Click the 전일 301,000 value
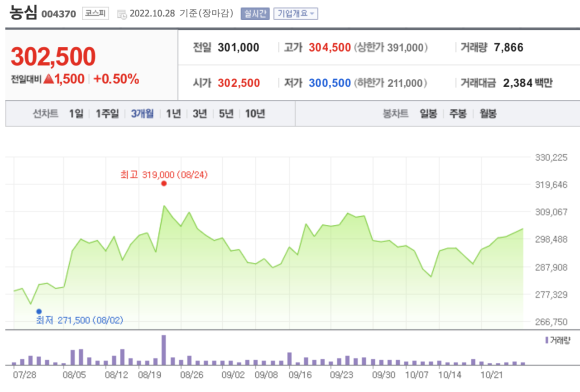The image size is (580, 392). (x=239, y=47)
